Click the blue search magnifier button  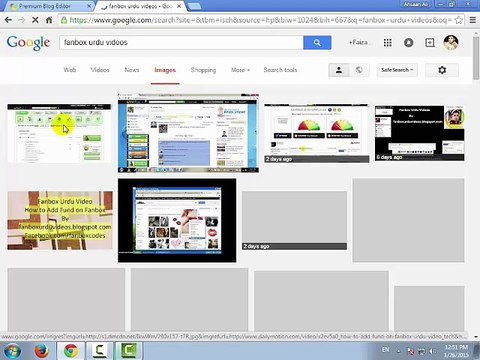[317, 43]
